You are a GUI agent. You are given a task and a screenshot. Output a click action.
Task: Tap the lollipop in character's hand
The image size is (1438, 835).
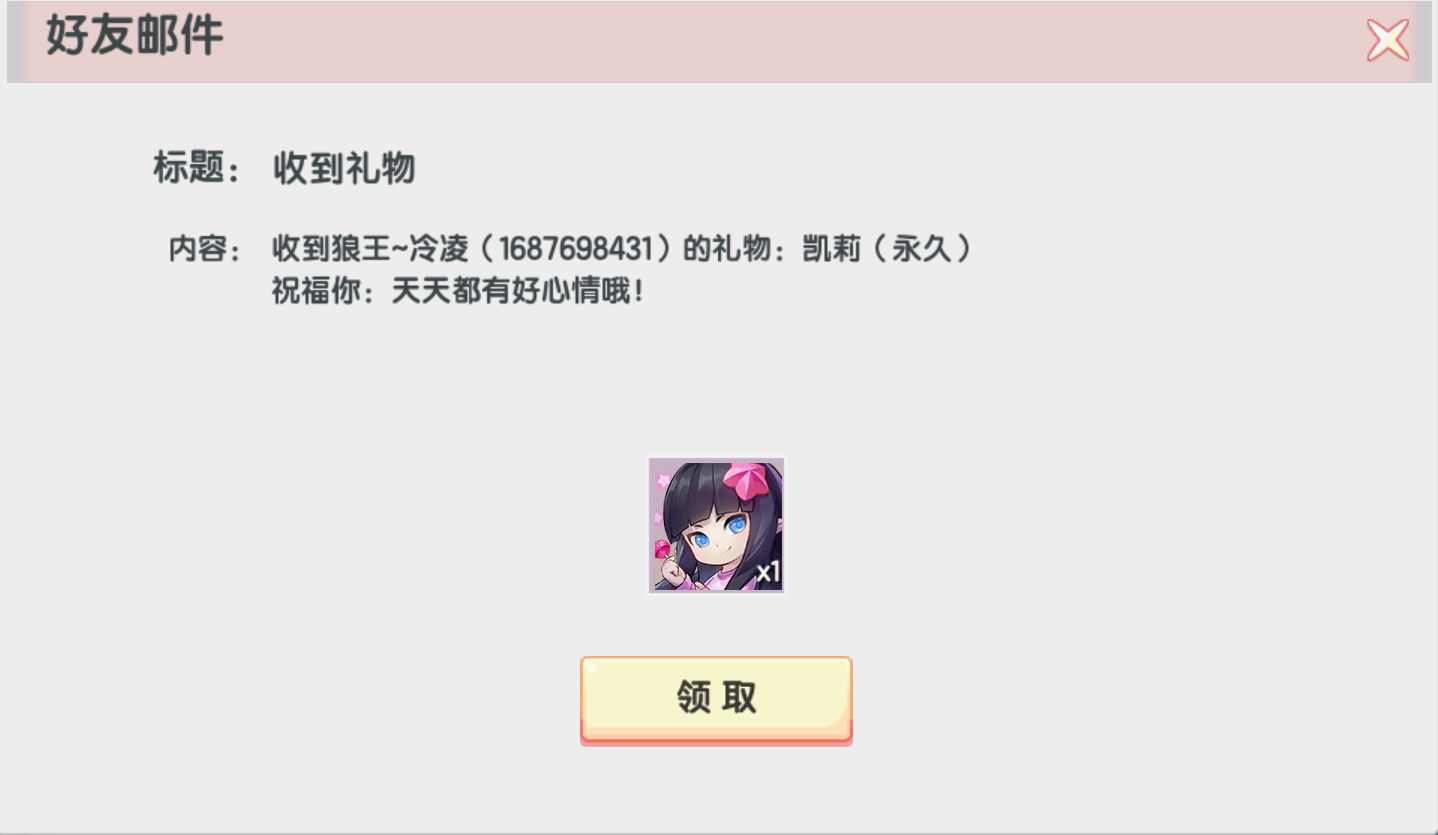663,550
